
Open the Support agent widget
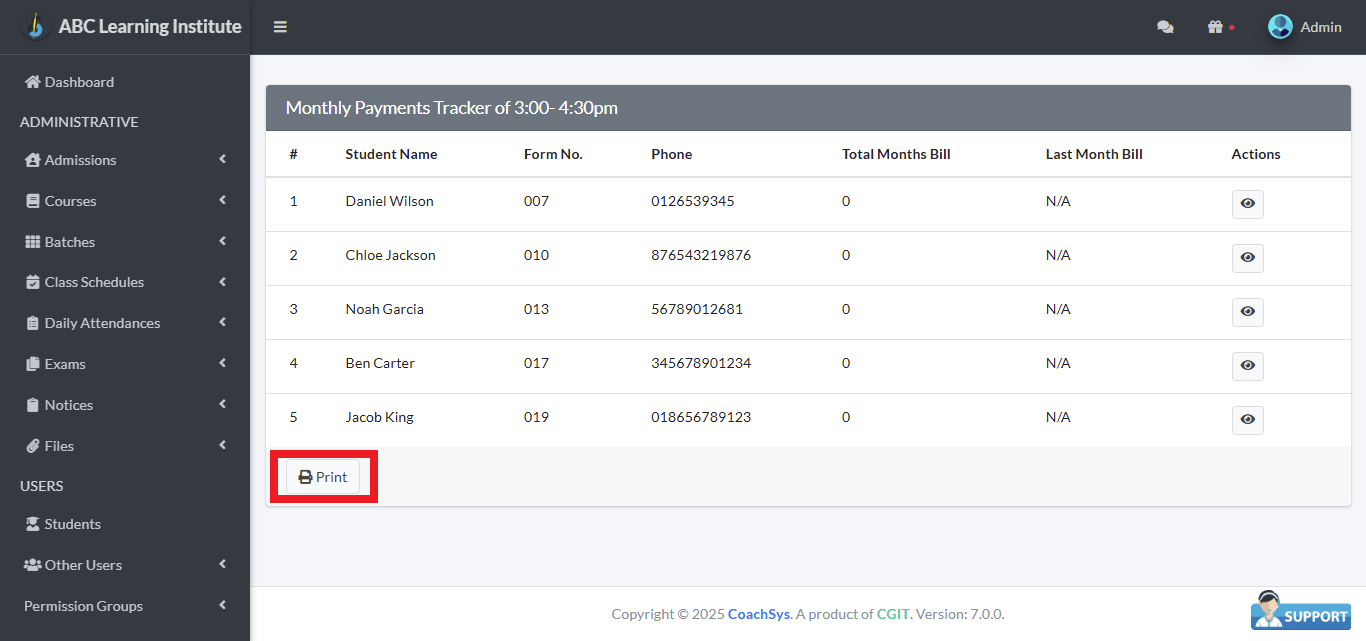pyautogui.click(x=1300, y=610)
